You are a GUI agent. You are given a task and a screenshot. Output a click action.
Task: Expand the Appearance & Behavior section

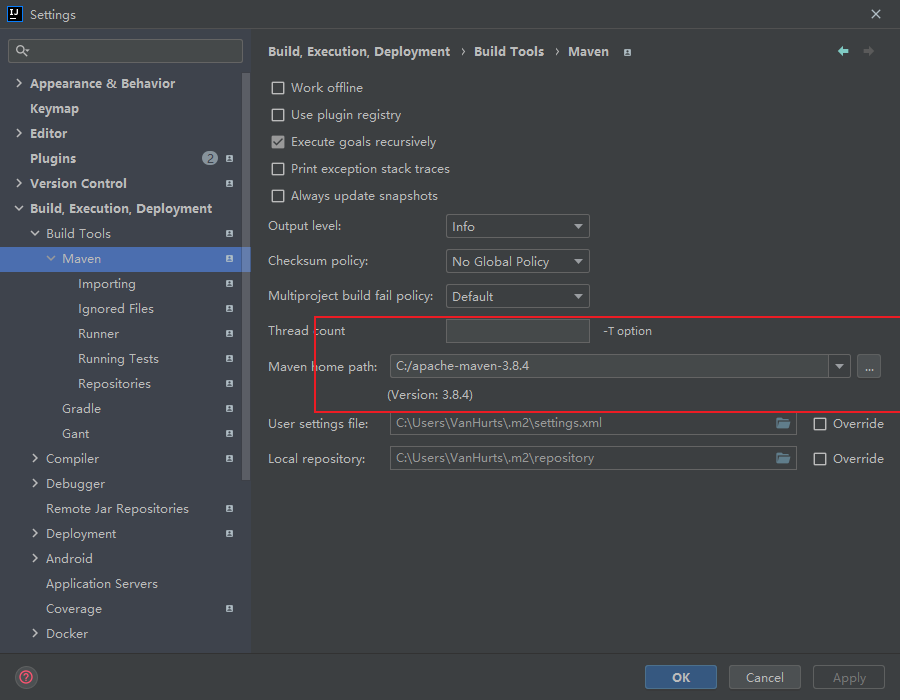click(x=19, y=83)
